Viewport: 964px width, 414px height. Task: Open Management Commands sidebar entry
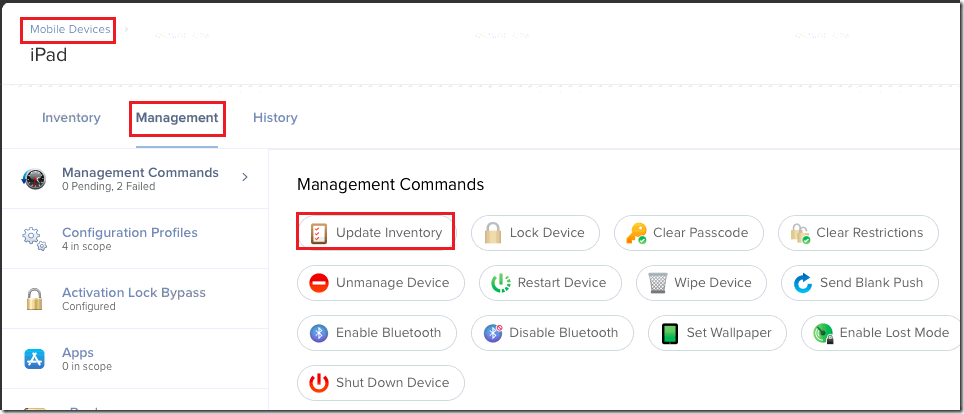(135, 178)
